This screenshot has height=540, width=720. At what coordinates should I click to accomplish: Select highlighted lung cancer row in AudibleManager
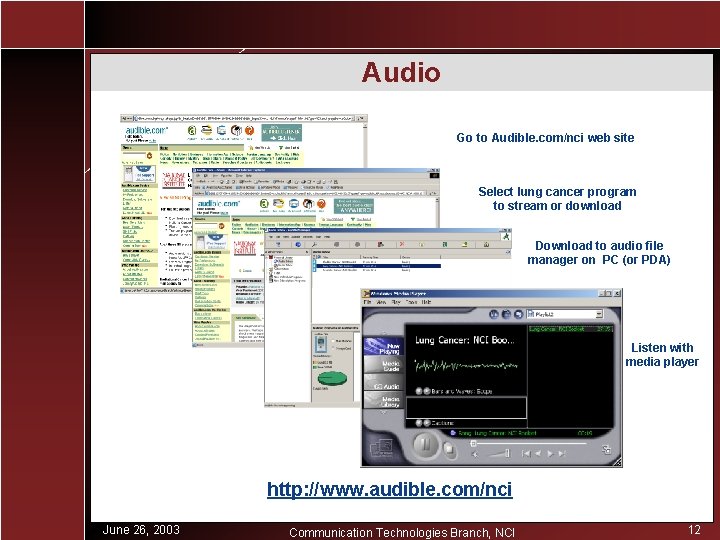click(377, 266)
